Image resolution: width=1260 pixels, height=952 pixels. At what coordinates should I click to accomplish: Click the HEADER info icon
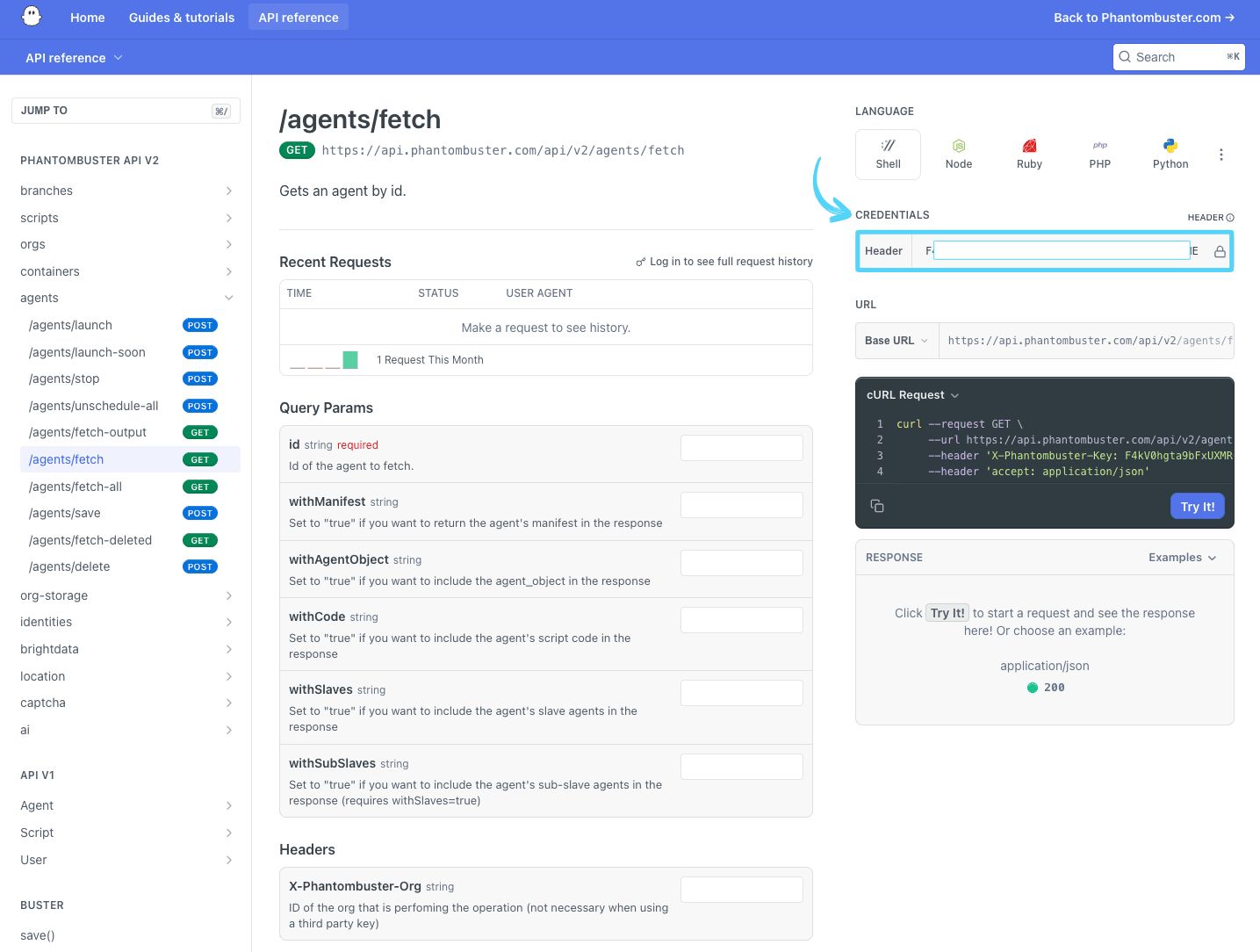[1230, 218]
